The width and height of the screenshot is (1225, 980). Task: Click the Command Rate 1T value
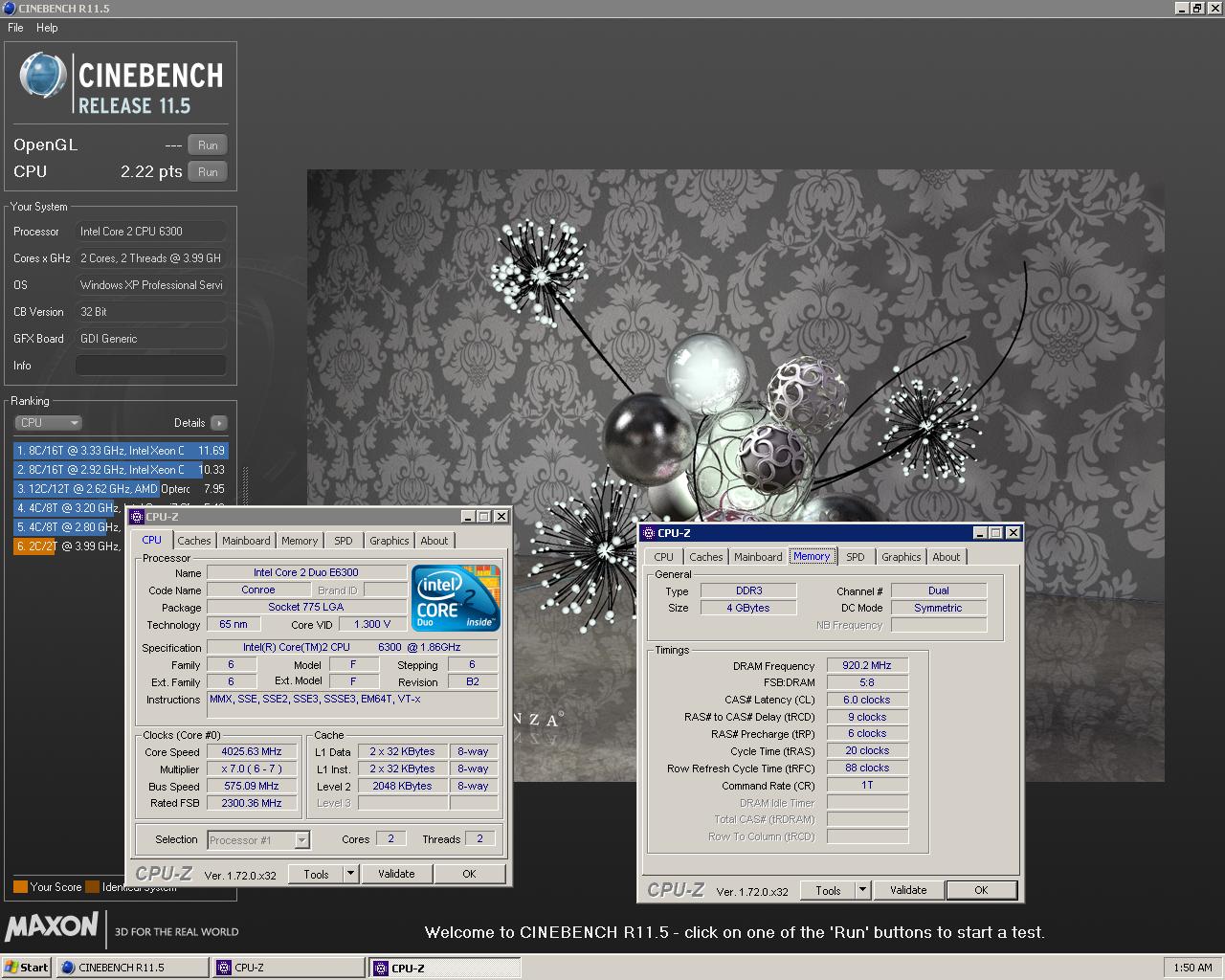[x=867, y=785]
